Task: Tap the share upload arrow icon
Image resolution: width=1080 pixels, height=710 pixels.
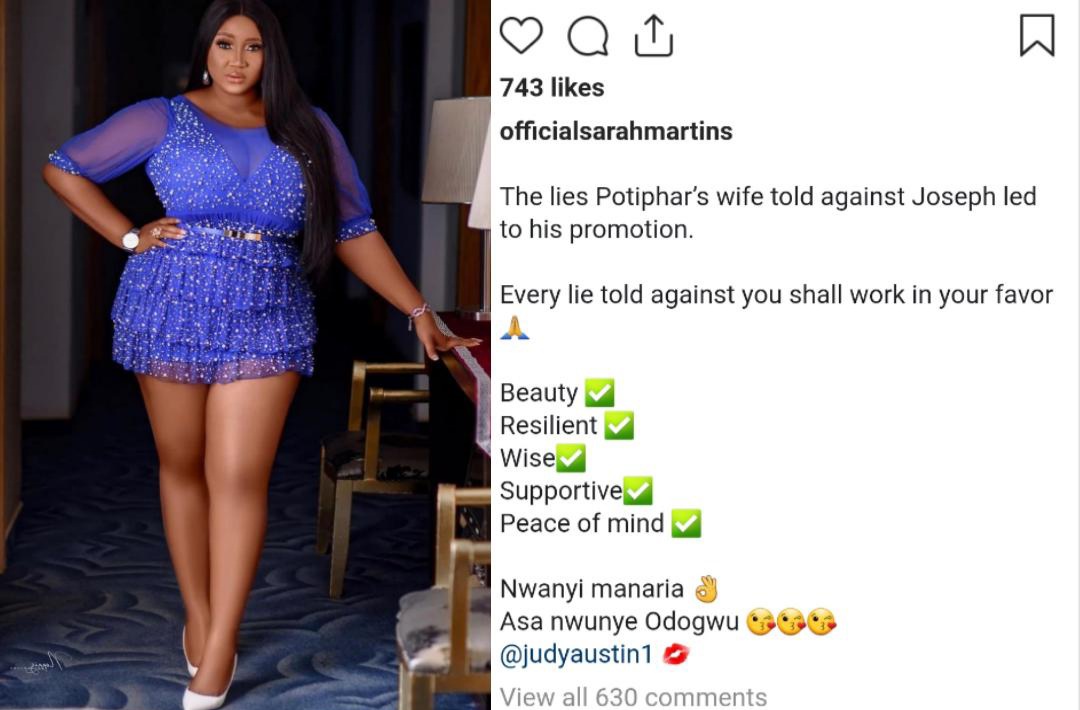Action: (653, 35)
